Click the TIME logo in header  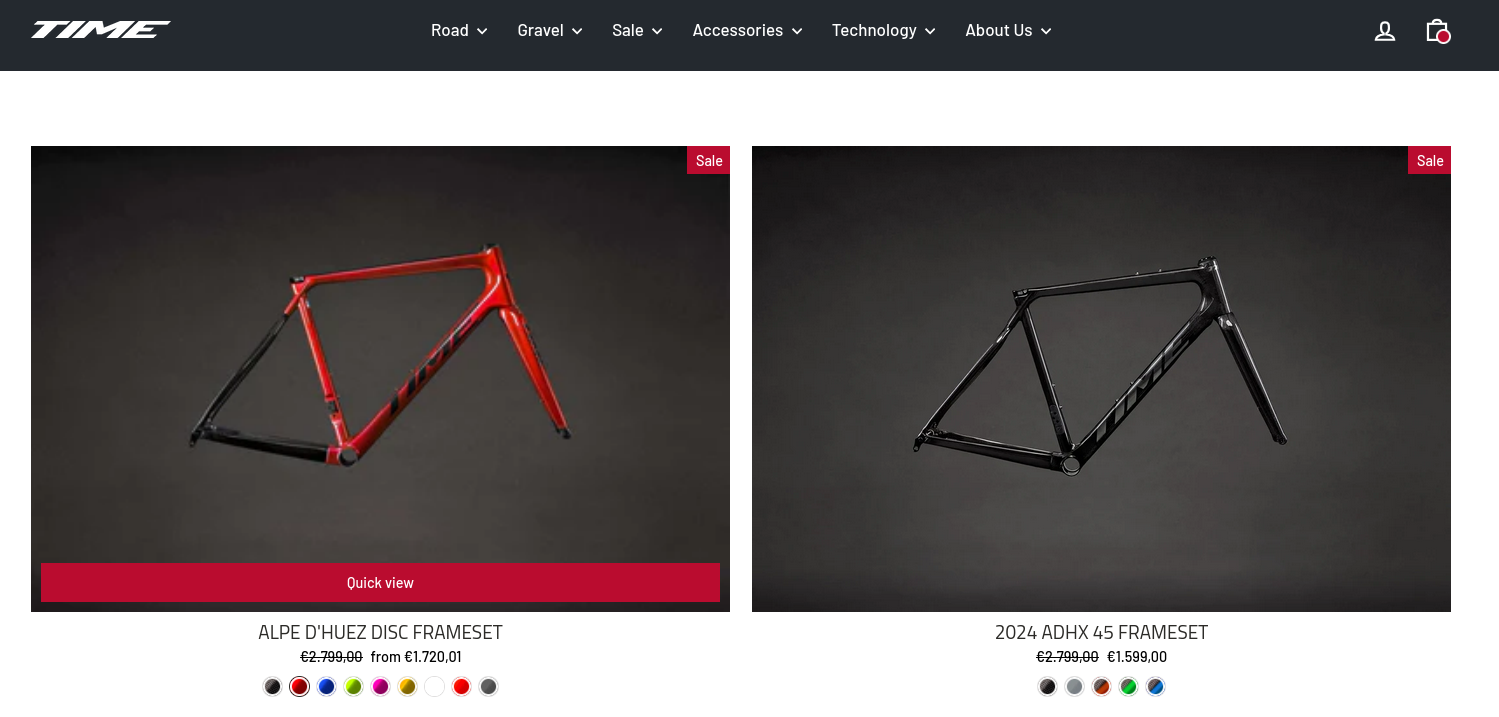101,30
